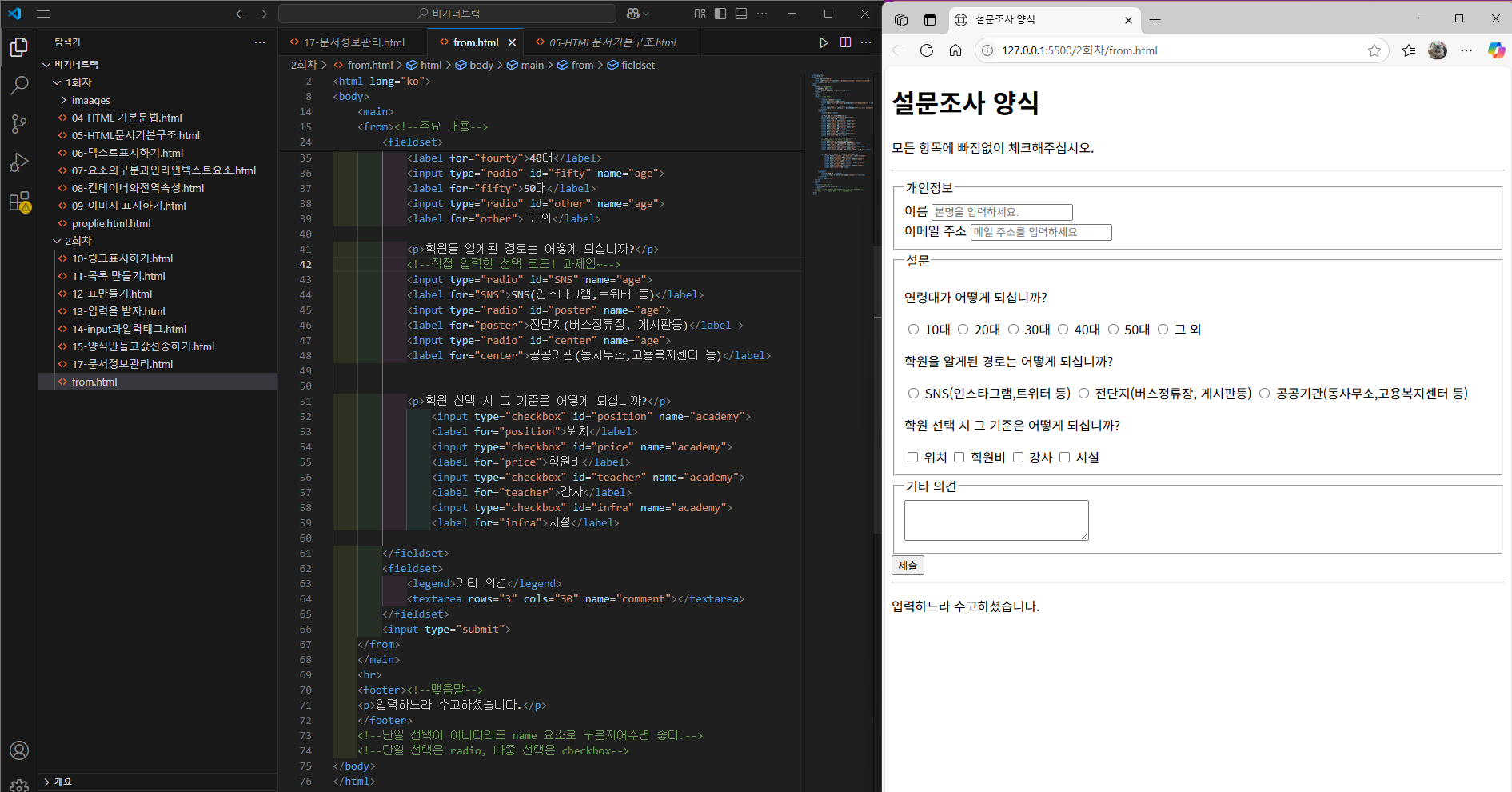1512x792 pixels.
Task: Open the Extensions view
Action: pyautogui.click(x=19, y=202)
